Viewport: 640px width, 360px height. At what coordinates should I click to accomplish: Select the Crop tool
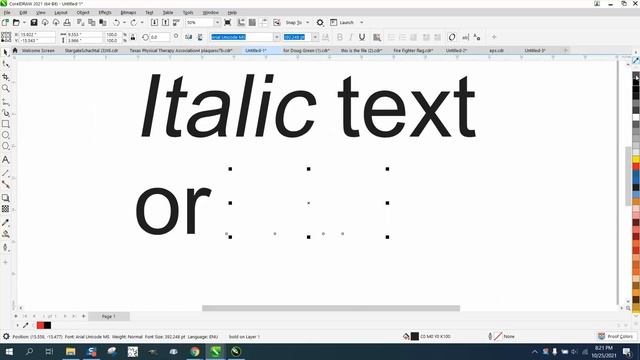tap(6, 77)
